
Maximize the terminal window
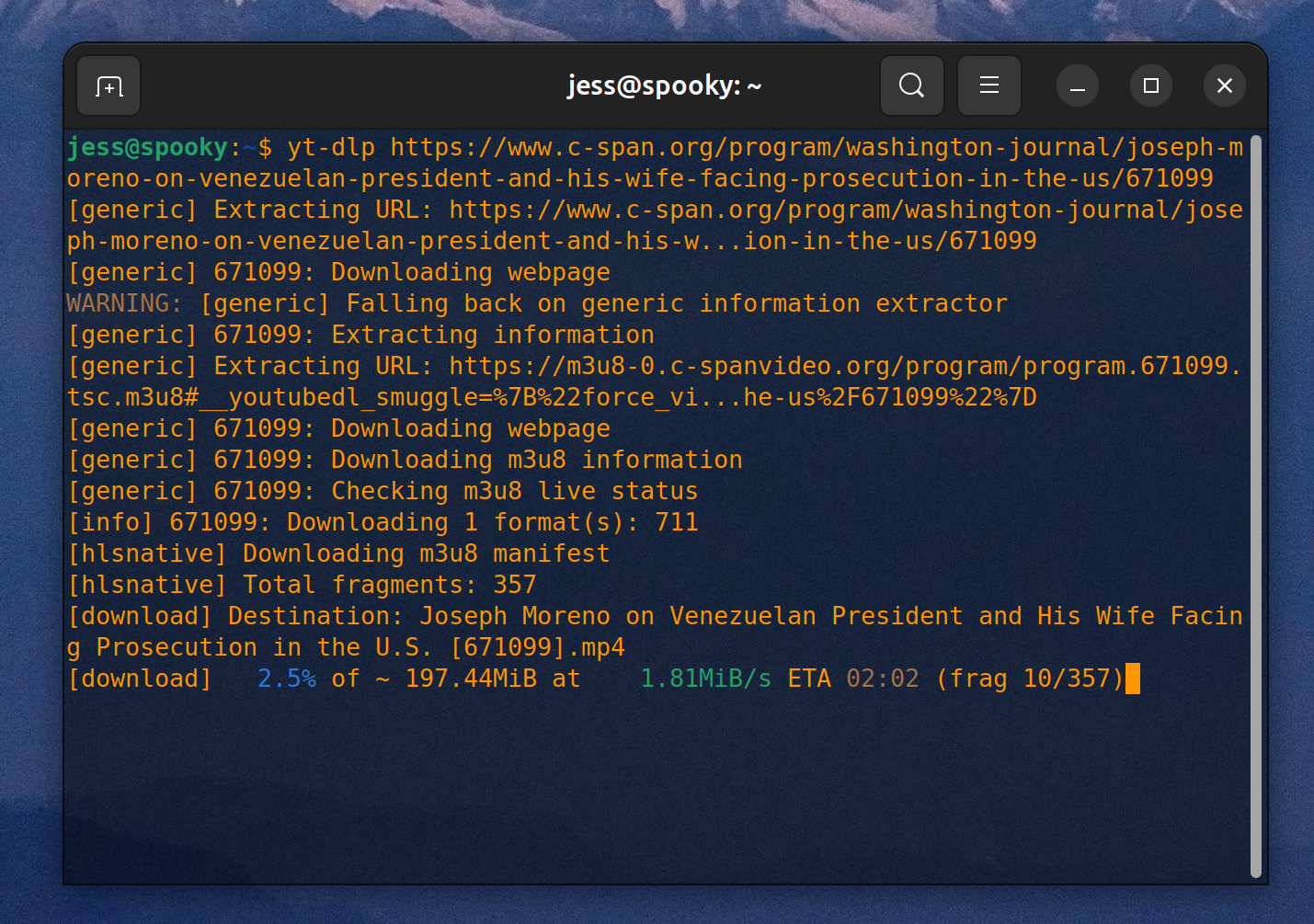[1151, 86]
